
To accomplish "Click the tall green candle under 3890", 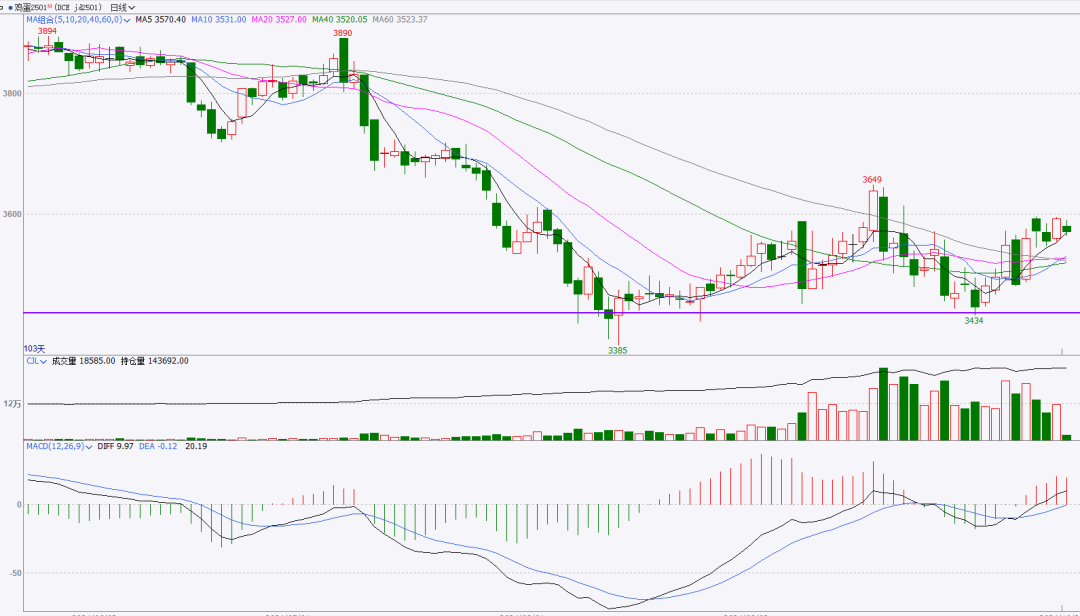I will coord(344,61).
